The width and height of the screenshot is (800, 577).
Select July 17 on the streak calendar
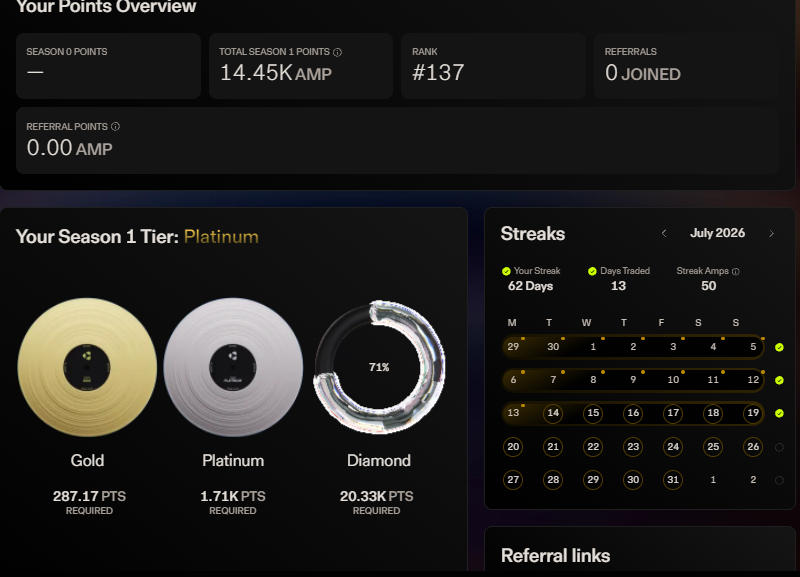point(673,413)
